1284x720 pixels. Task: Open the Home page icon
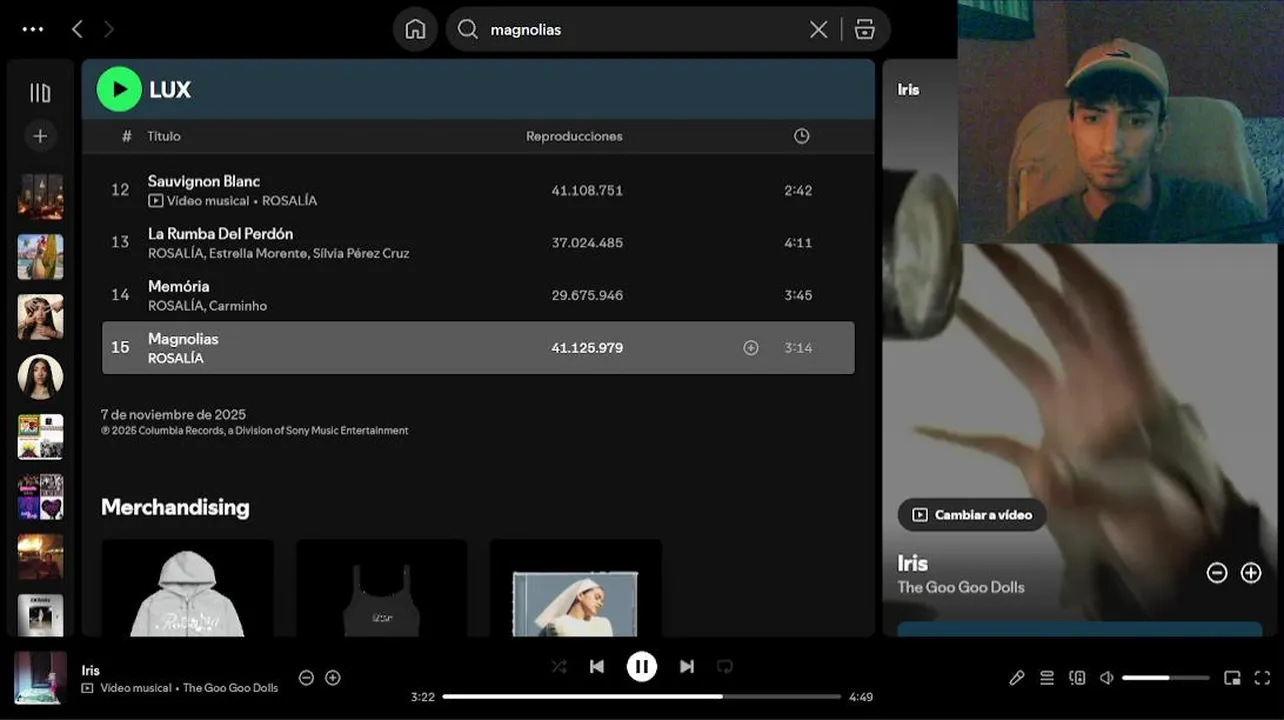click(415, 29)
